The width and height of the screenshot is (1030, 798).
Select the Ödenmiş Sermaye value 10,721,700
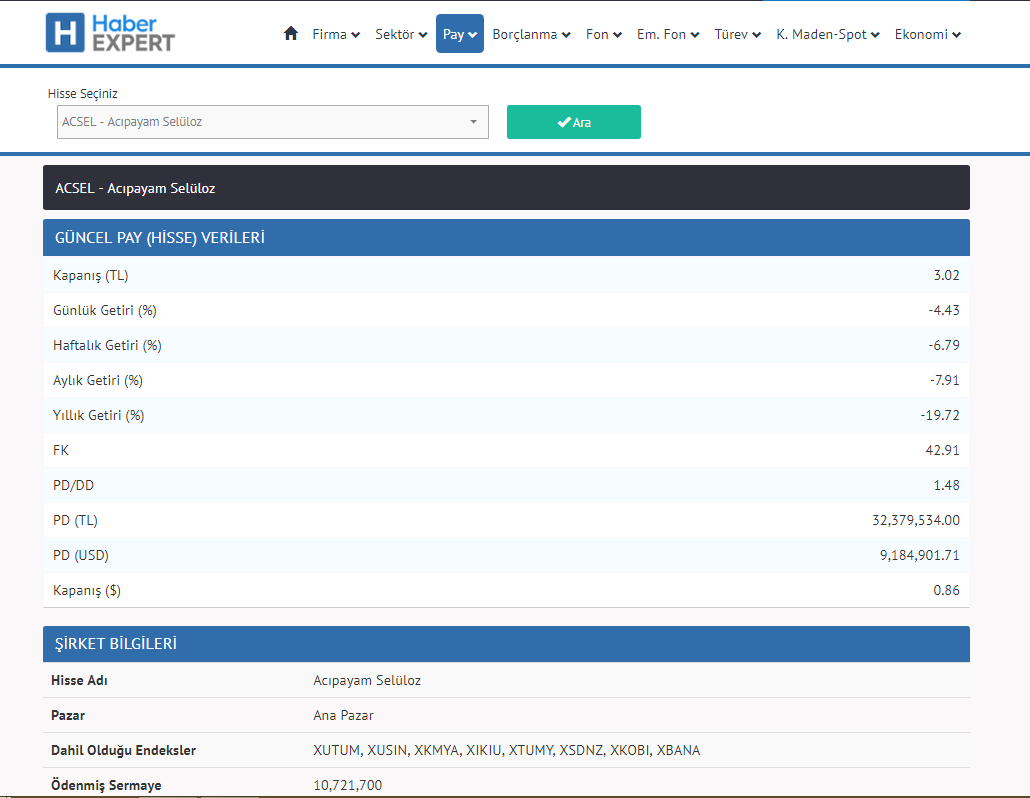347,785
